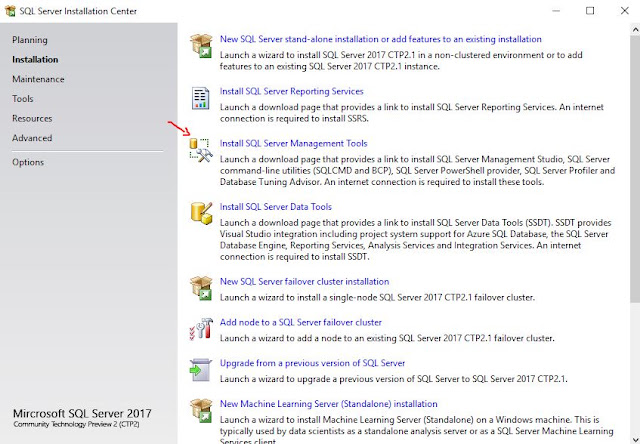This screenshot has height=444, width=640.
Task: Click the SQL Server Installation Center title icon
Action: (x=10, y=11)
